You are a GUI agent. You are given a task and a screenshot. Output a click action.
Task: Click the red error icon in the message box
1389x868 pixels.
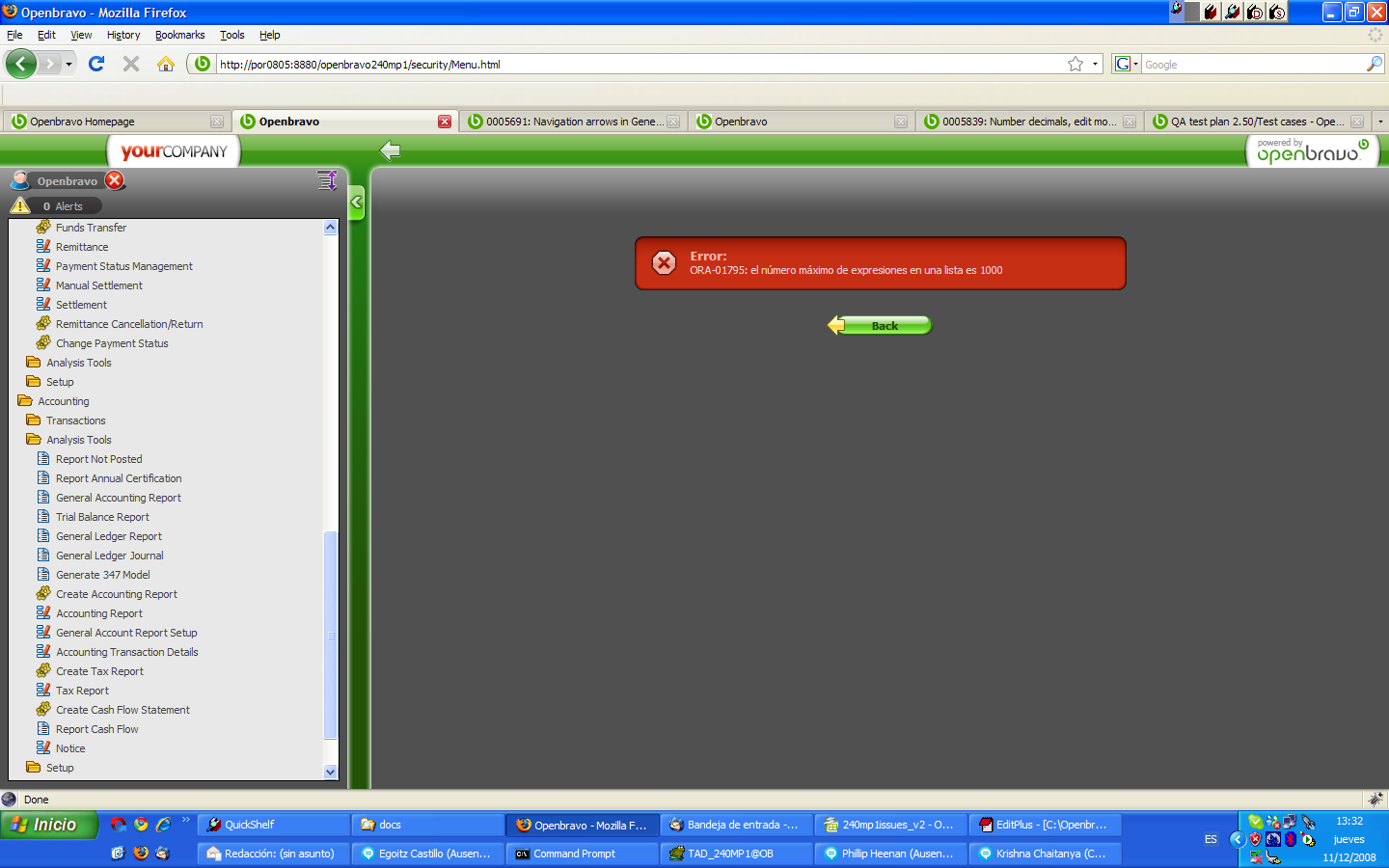point(665,262)
